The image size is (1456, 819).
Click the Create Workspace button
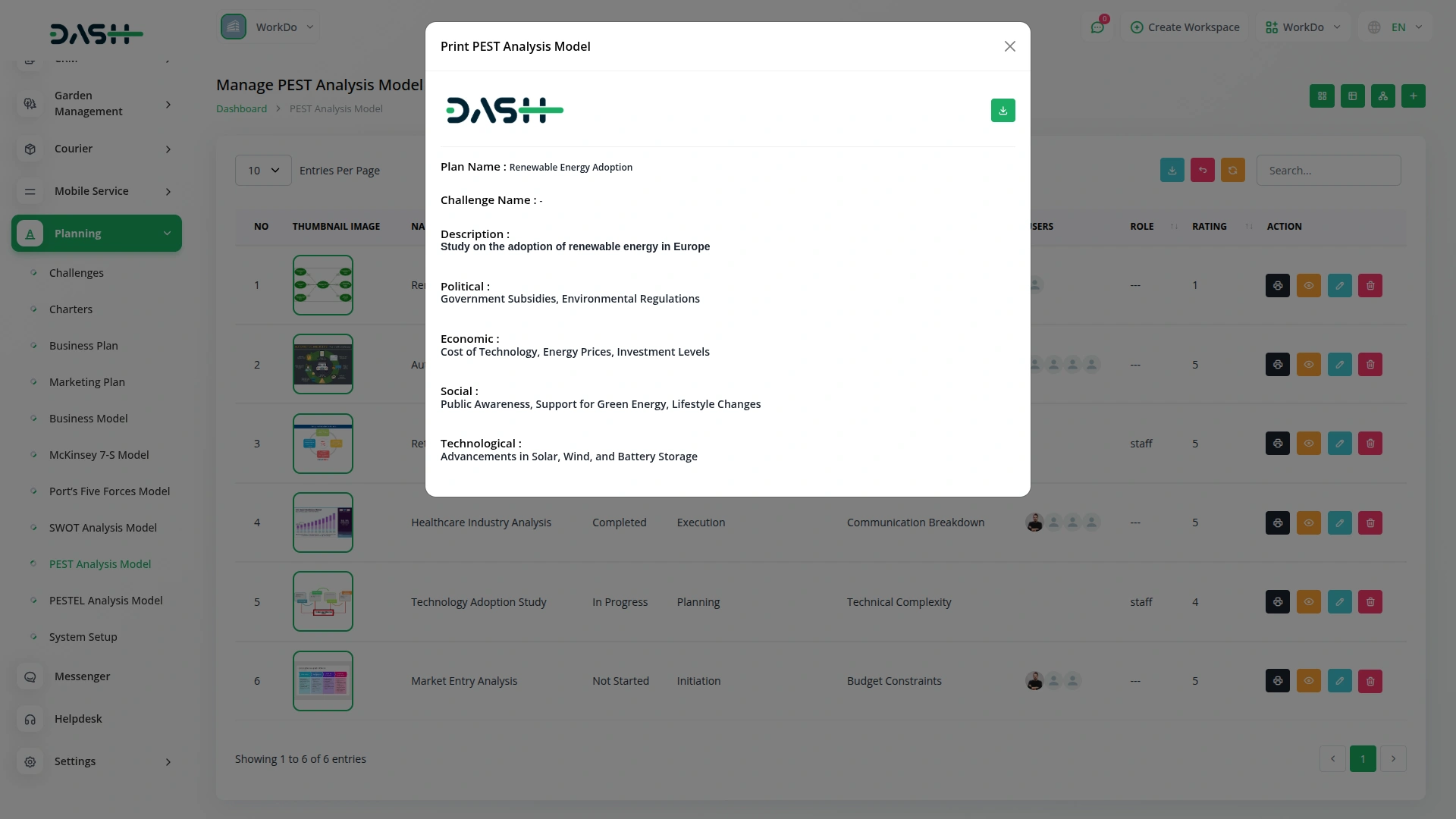[1185, 27]
